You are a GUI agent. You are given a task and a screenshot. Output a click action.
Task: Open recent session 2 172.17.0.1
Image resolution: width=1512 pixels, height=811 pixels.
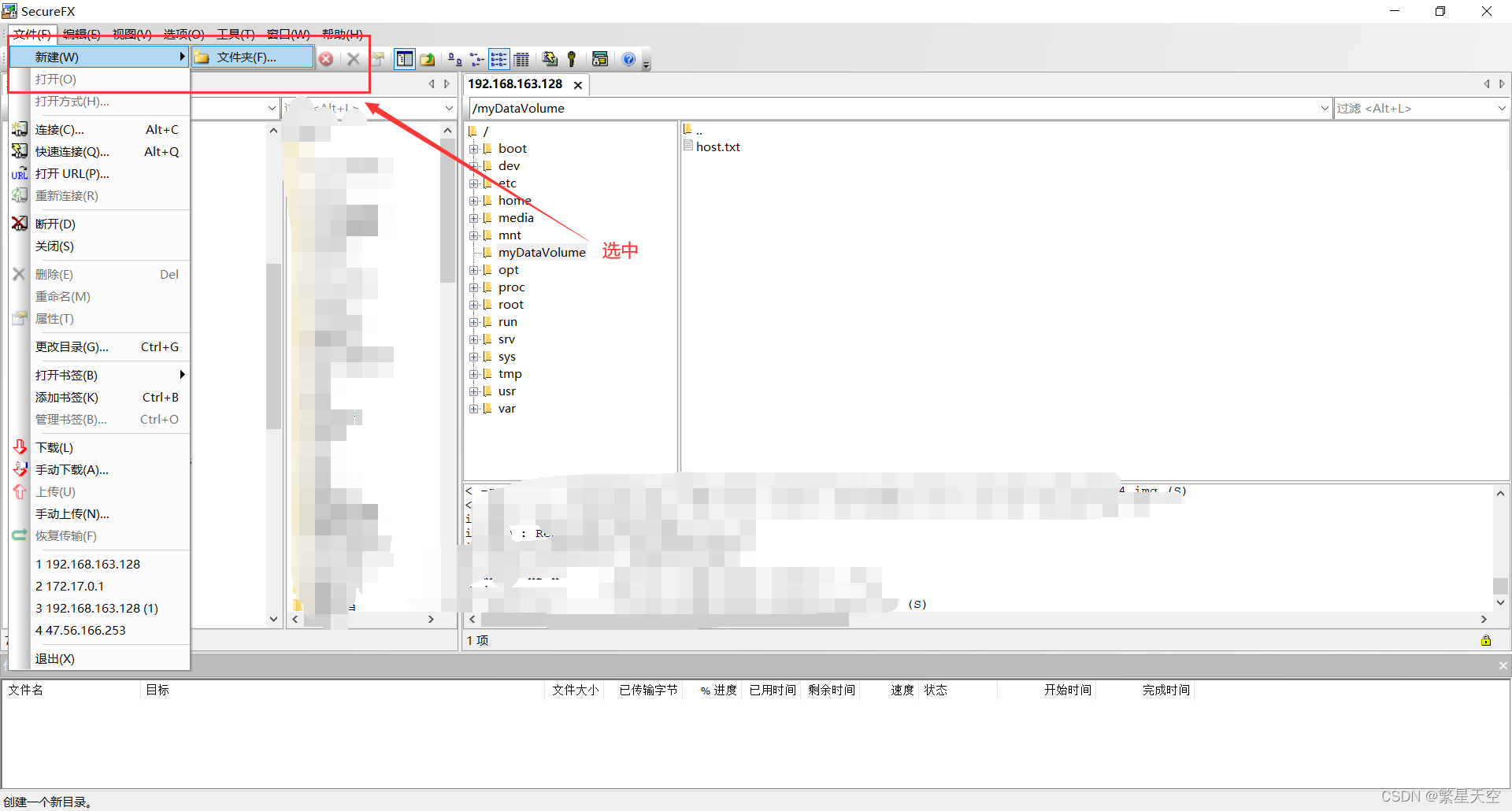tap(99, 587)
